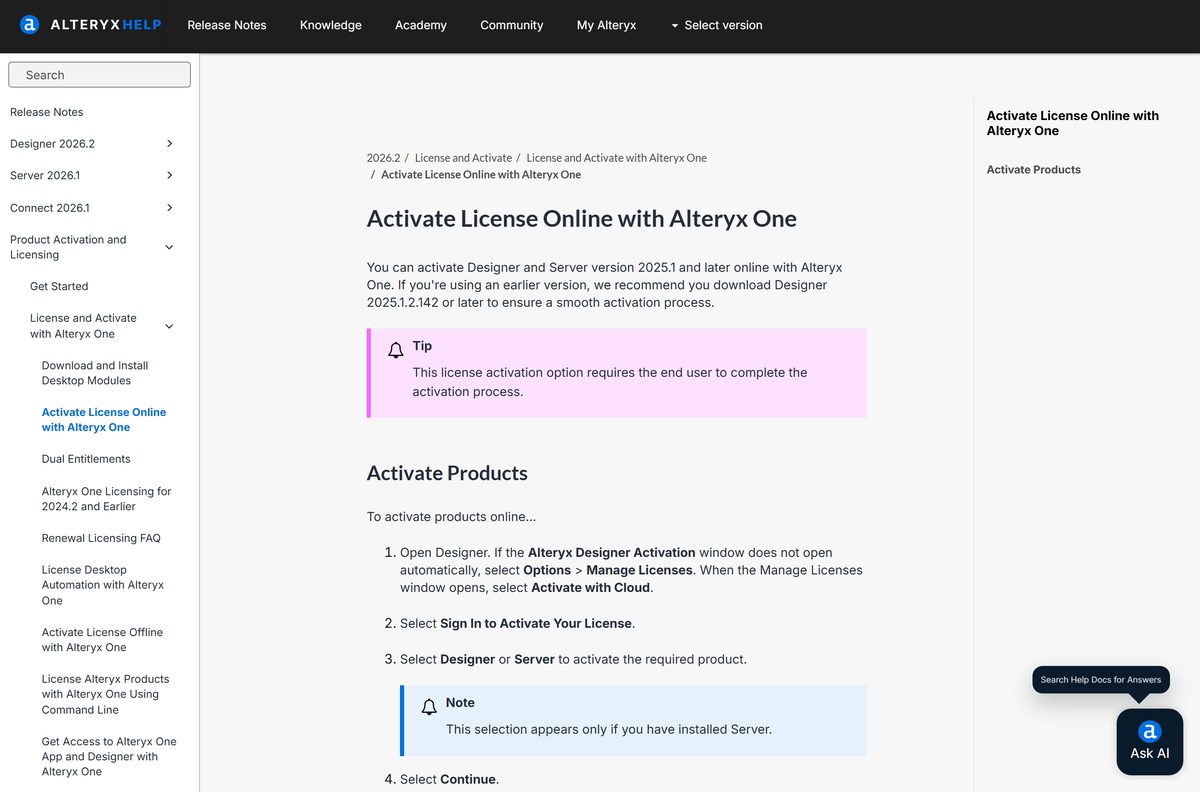Click the bold 'Activate with Cloud' text
This screenshot has height=792, width=1200.
pyautogui.click(x=591, y=588)
